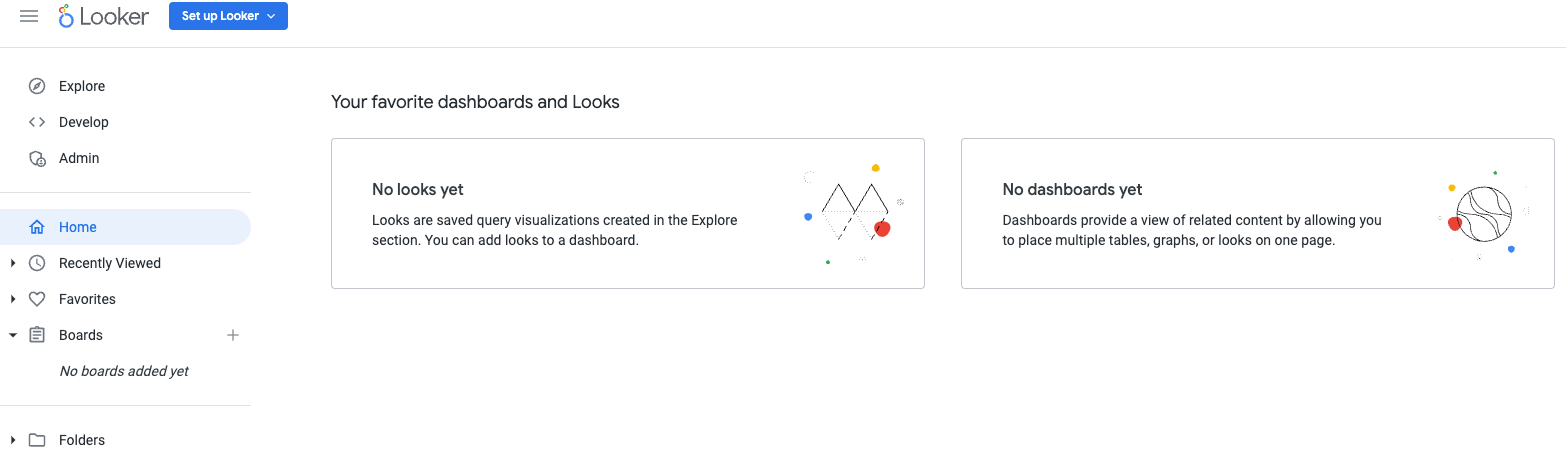The image size is (1566, 461).
Task: Click the Home house icon
Action: tap(37, 227)
